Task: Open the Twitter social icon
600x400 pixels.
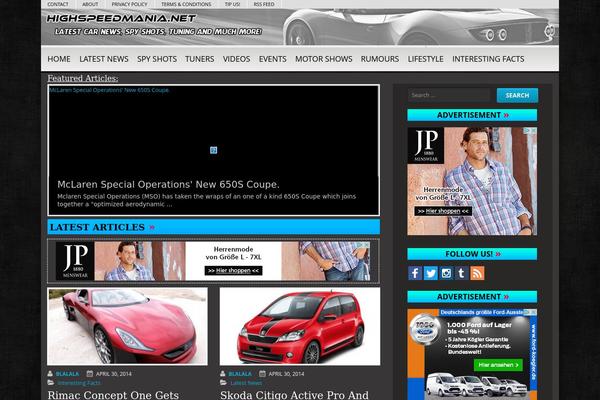Action: 430,273
